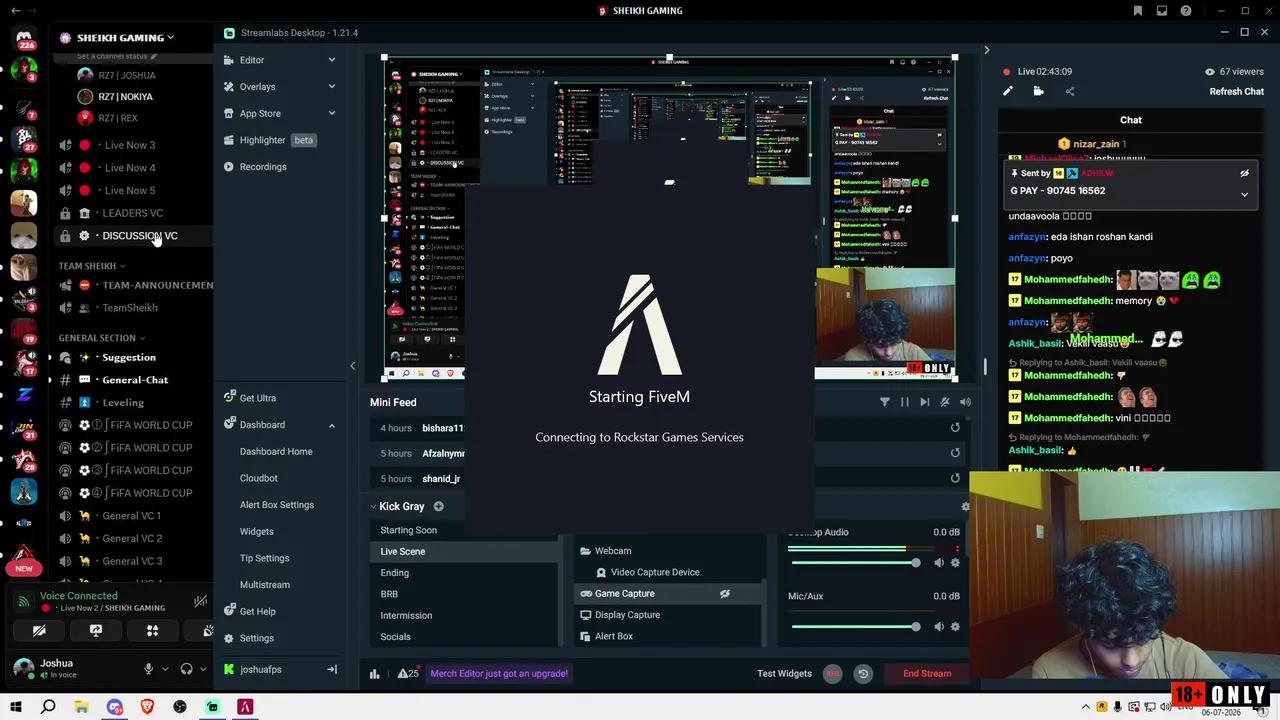Mute the Mini Feed alert sound icon

tap(965, 402)
